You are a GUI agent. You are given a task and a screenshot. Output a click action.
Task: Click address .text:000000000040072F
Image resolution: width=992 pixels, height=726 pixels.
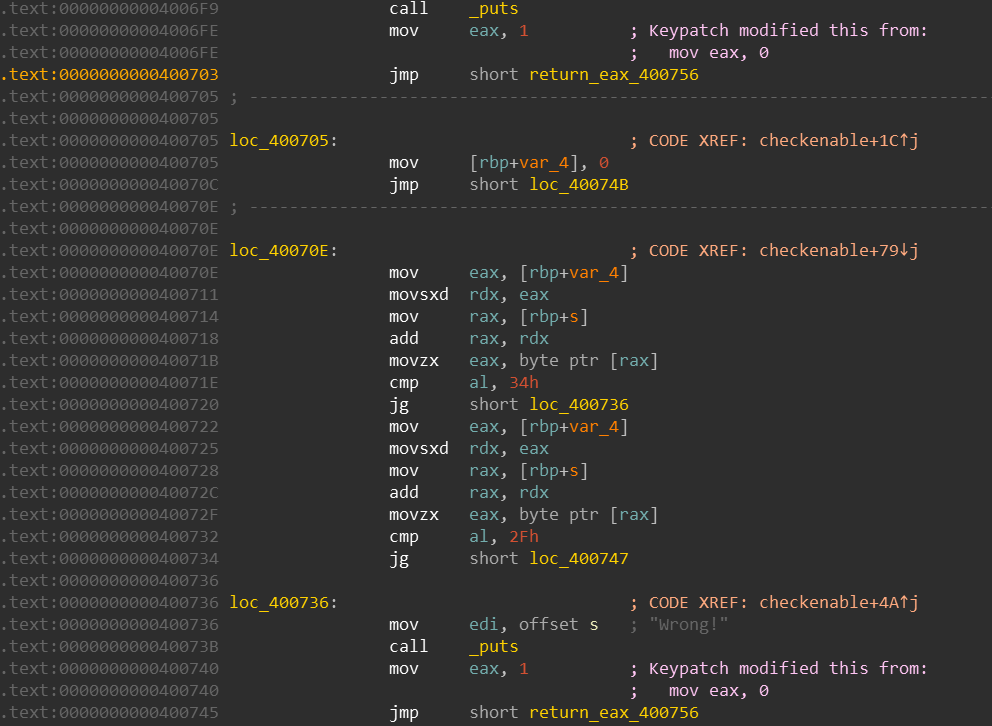[110, 515]
